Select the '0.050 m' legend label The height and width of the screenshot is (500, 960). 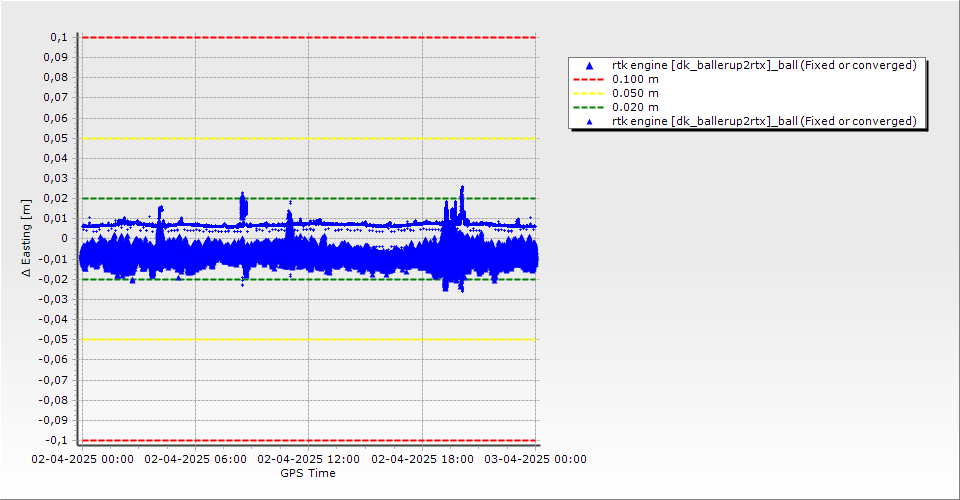coord(636,94)
